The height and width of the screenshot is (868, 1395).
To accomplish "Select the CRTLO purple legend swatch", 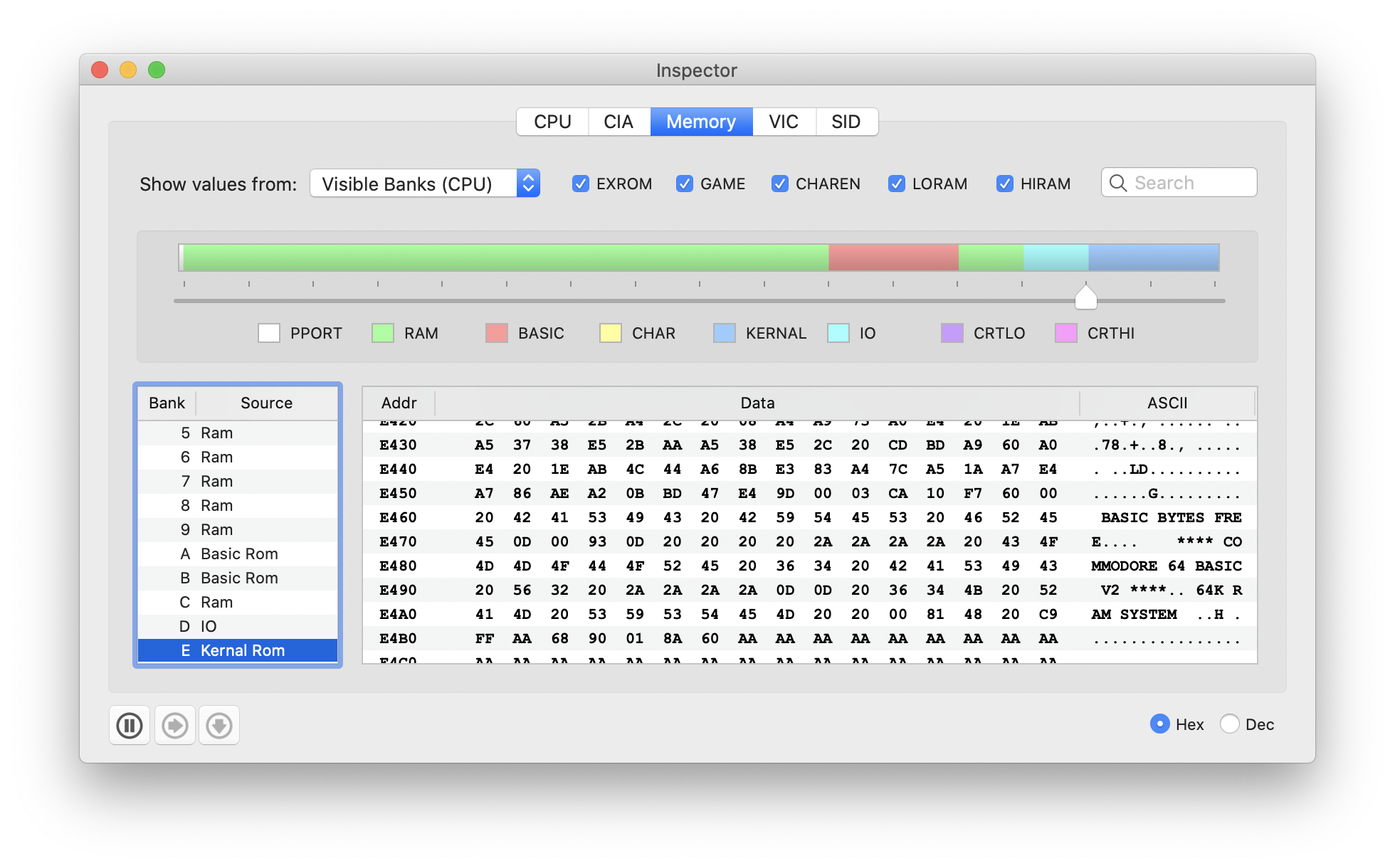I will [952, 333].
